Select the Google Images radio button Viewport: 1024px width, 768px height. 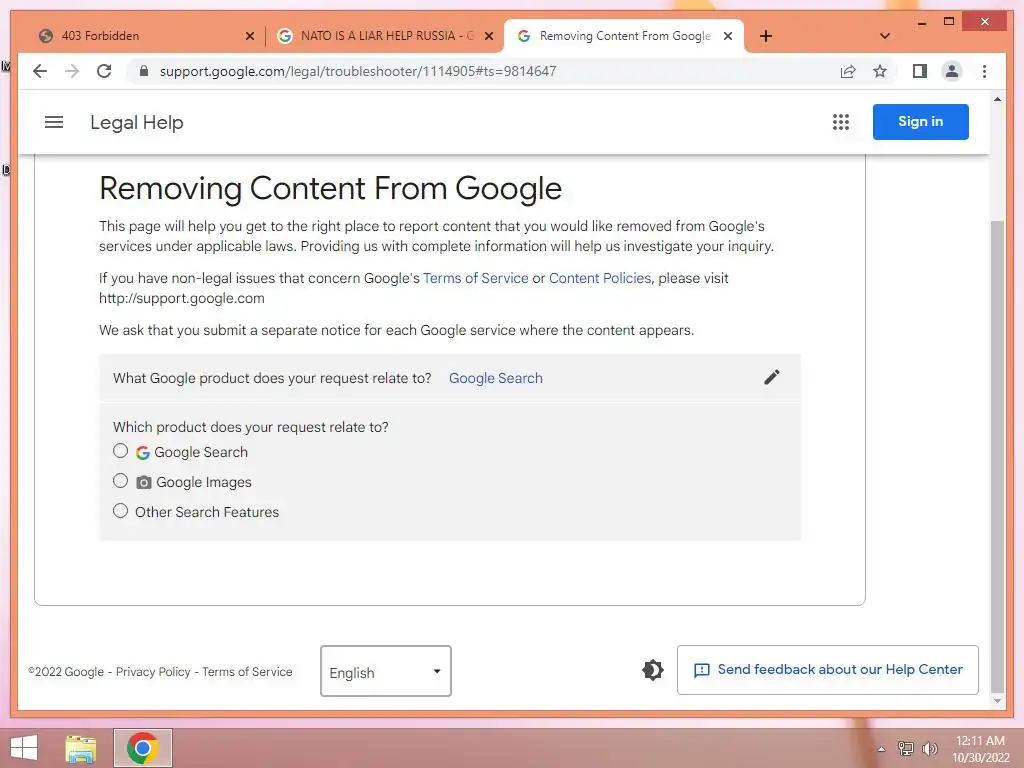(x=120, y=481)
